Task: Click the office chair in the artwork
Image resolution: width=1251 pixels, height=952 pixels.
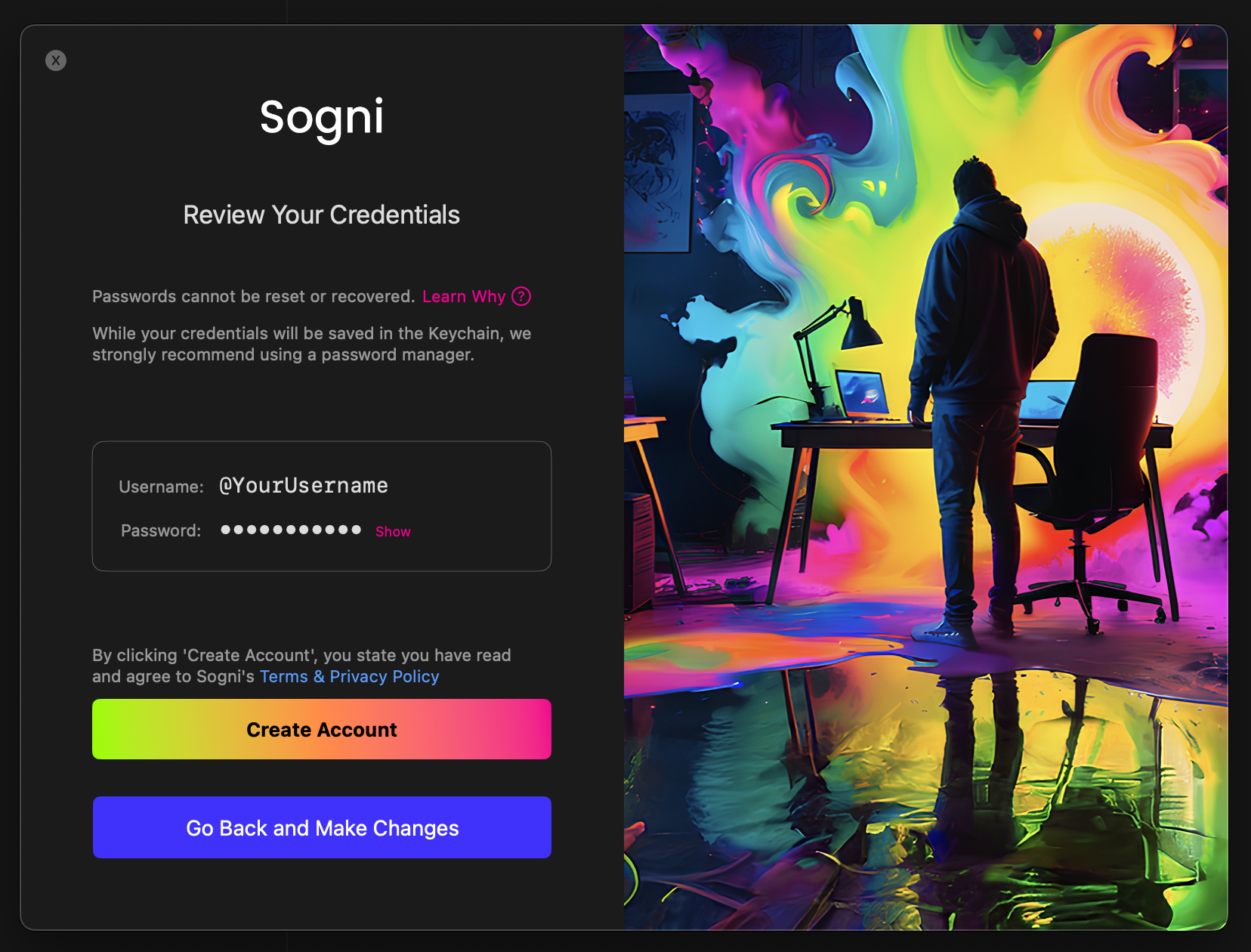Action: [x=1088, y=484]
